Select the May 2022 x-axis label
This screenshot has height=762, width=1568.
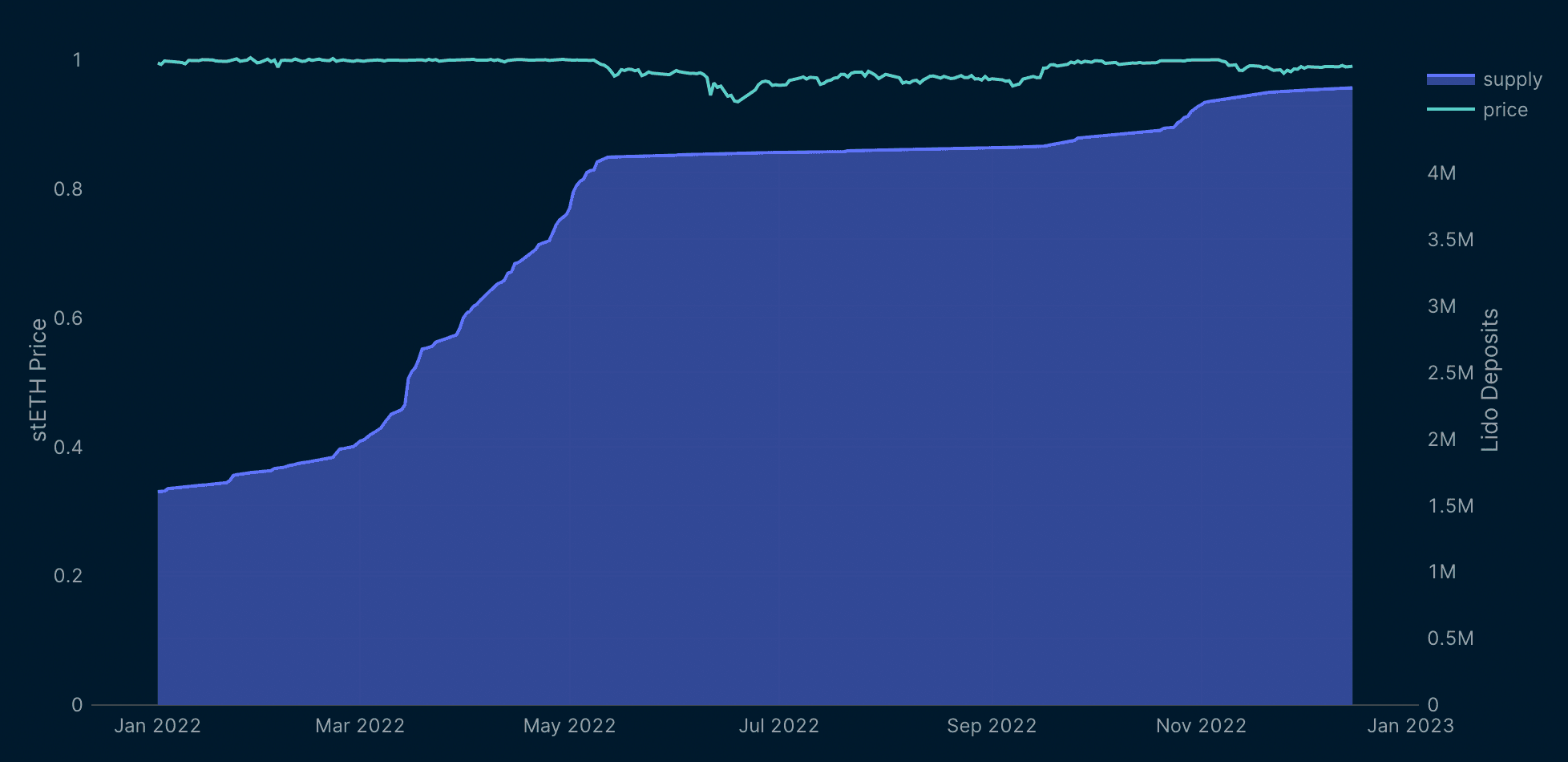click(x=569, y=726)
